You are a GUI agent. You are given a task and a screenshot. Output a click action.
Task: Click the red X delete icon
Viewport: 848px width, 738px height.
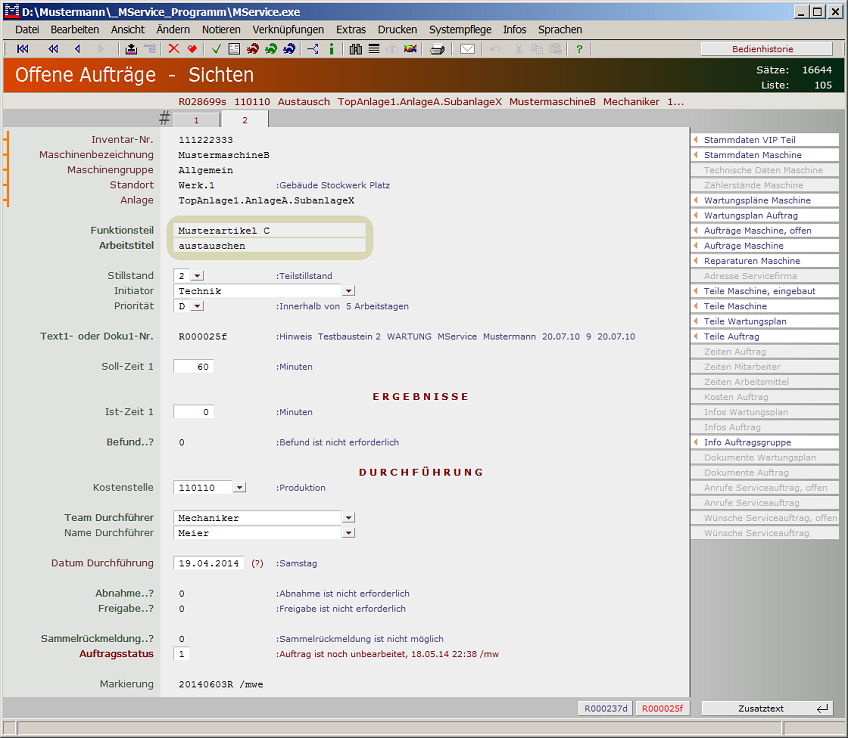coord(174,49)
